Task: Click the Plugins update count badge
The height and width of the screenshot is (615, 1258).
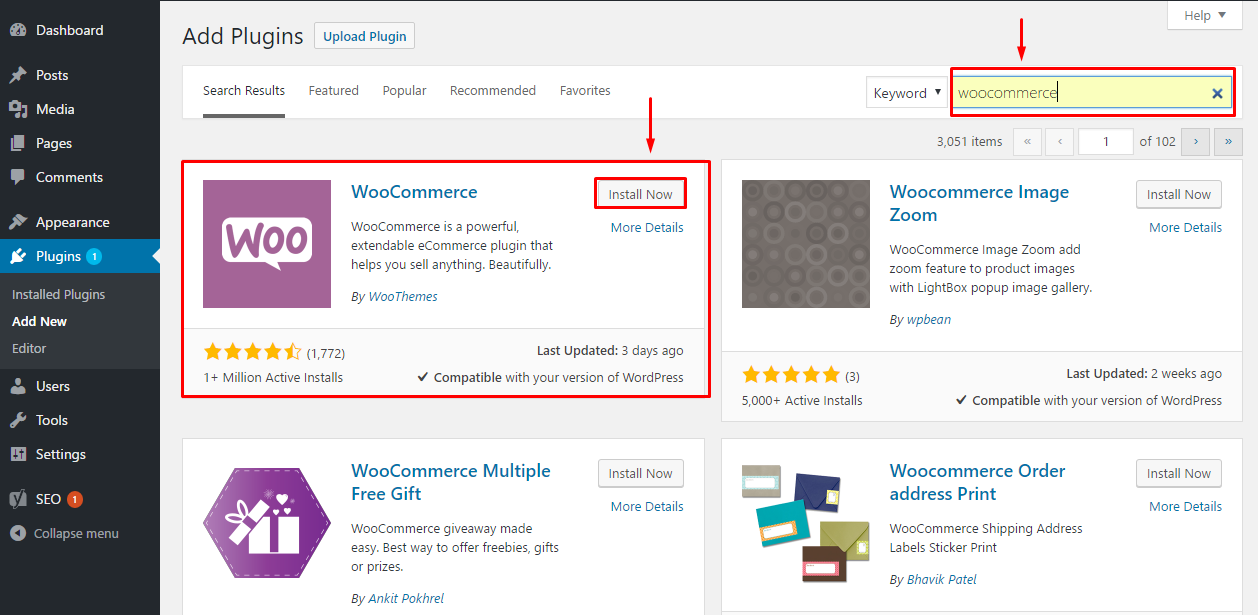Action: pos(94,256)
